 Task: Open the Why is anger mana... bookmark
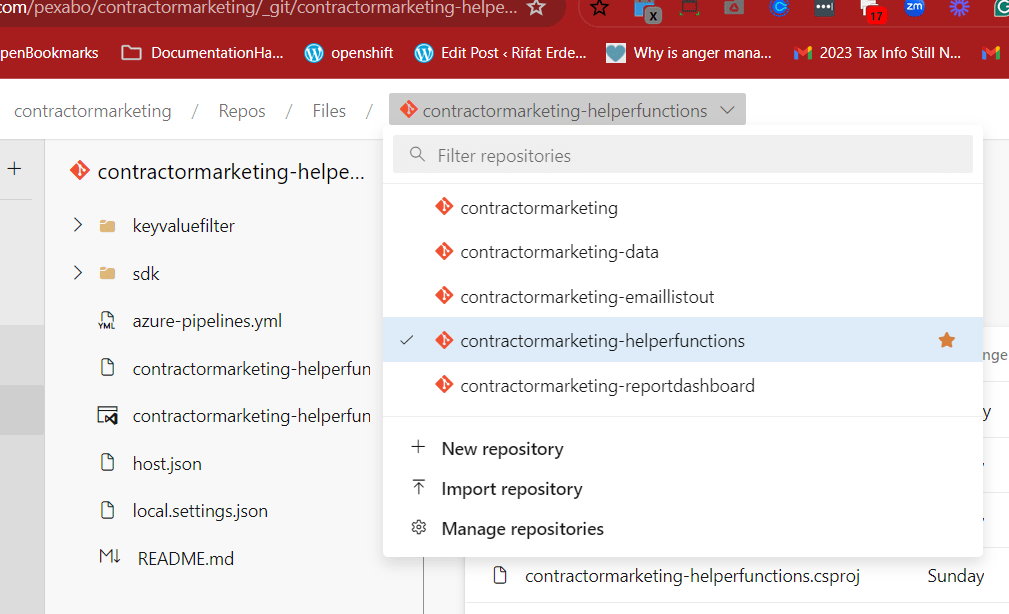[689, 53]
